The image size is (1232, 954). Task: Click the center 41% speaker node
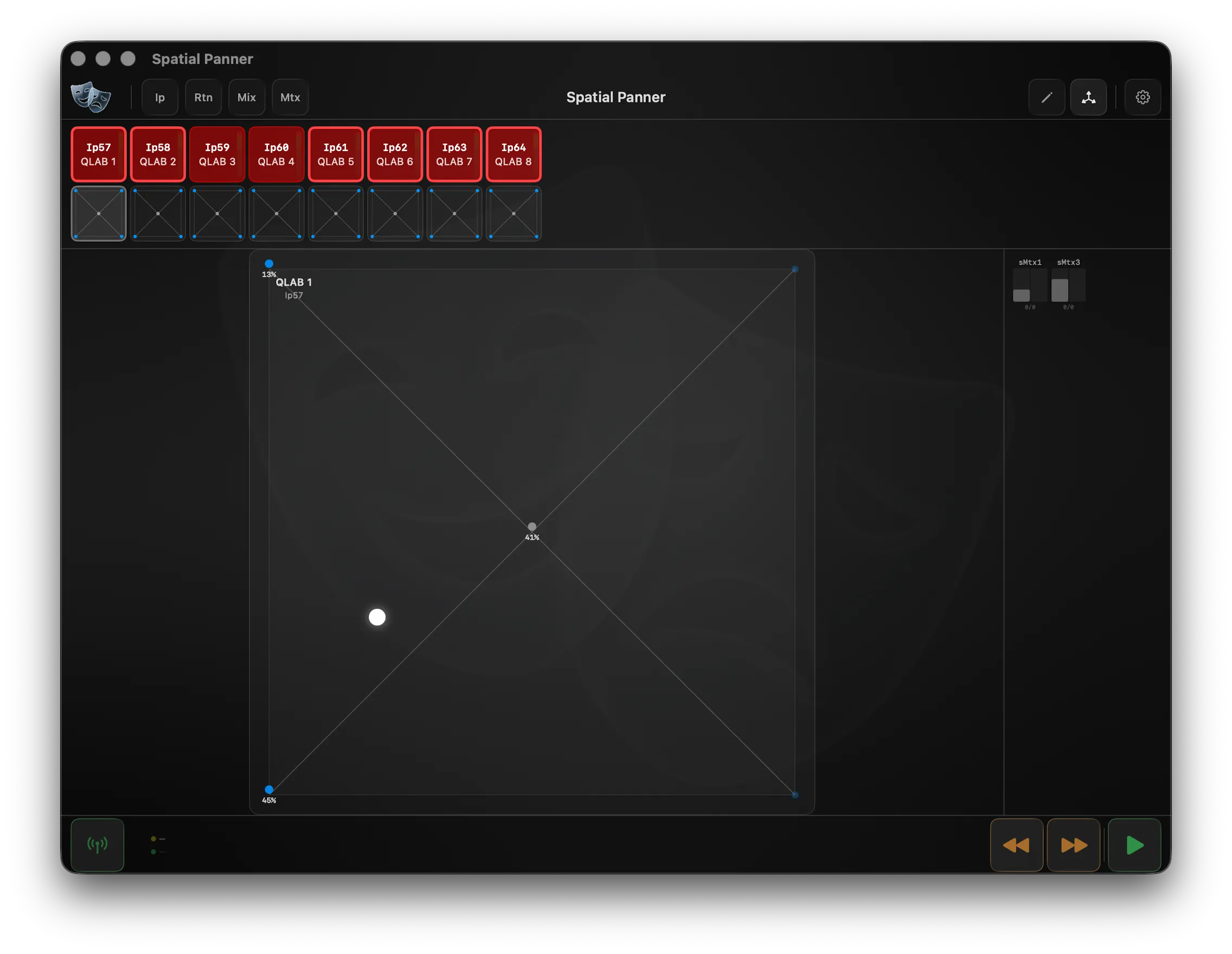[532, 527]
